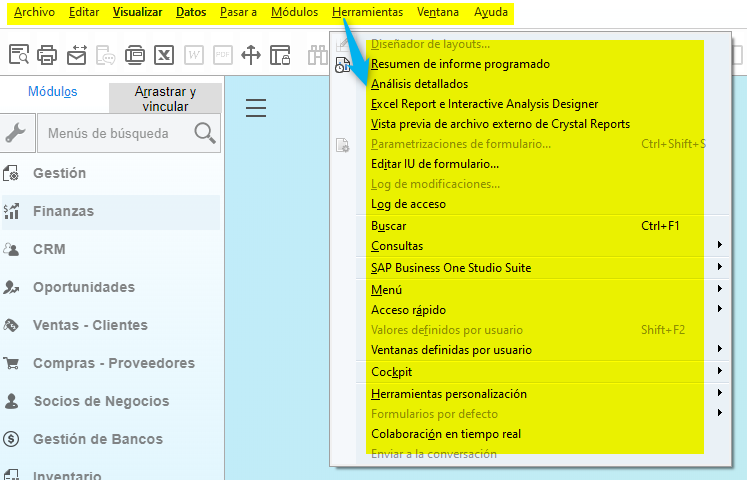This screenshot has width=747, height=480.
Task: Open the Pasar a menu
Action: point(238,12)
